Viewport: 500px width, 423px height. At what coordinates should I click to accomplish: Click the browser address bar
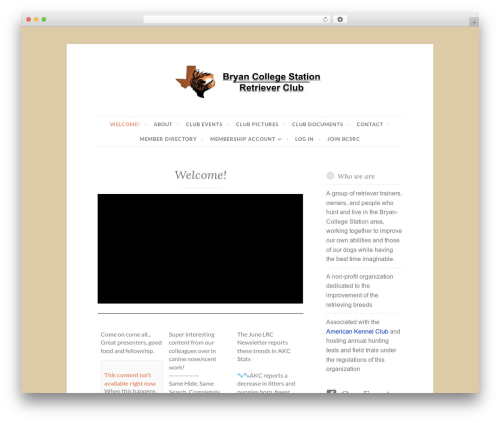(236, 20)
